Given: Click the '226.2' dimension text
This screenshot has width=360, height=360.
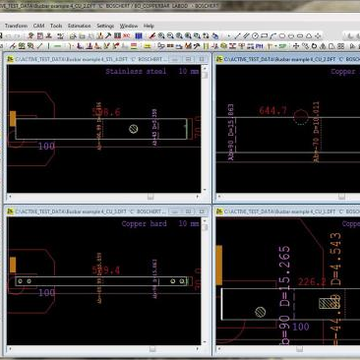Looking at the screenshot, I should click(x=312, y=282).
